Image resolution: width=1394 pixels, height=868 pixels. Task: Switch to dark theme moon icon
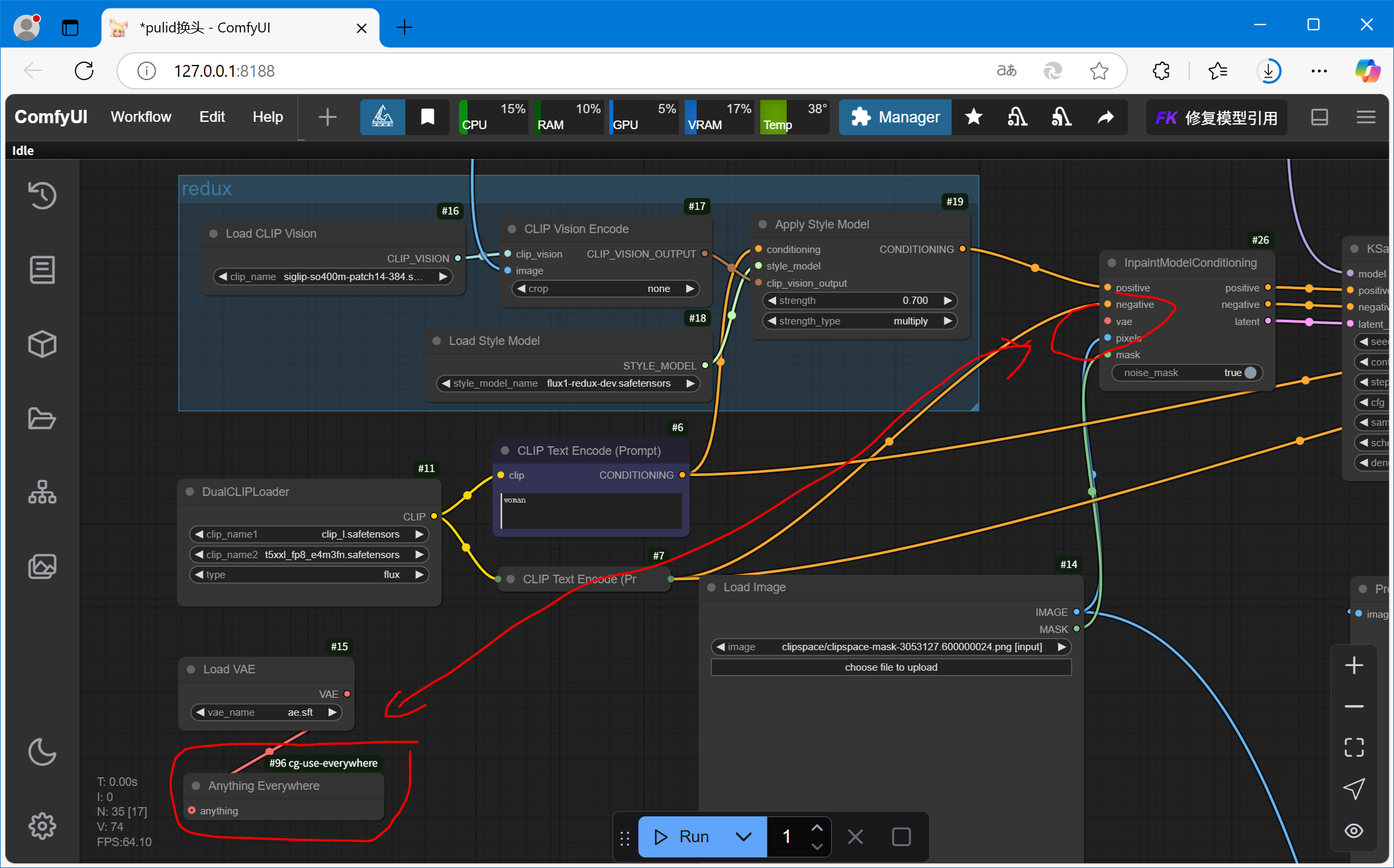(42, 751)
